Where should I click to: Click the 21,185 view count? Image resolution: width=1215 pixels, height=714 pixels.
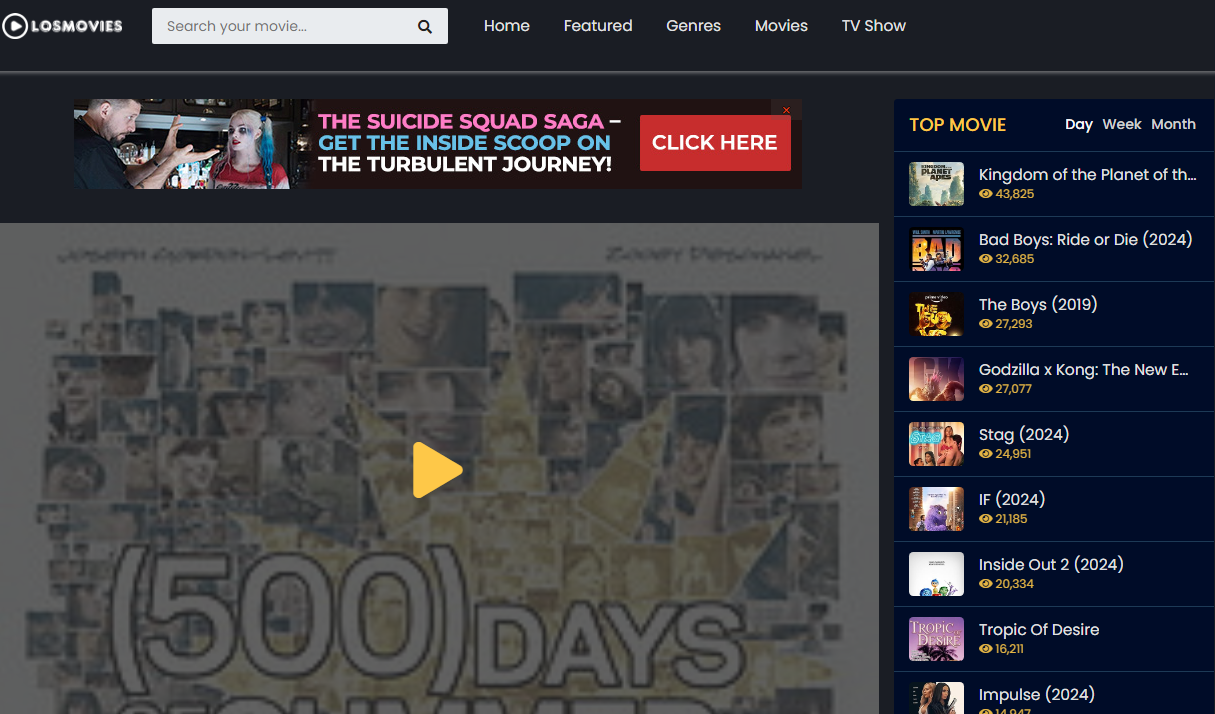[x=1012, y=519]
